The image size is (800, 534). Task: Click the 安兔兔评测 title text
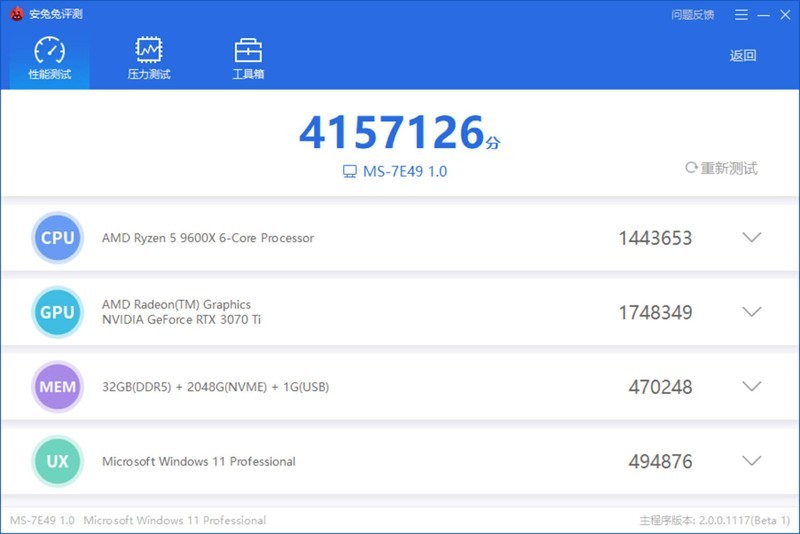(56, 14)
